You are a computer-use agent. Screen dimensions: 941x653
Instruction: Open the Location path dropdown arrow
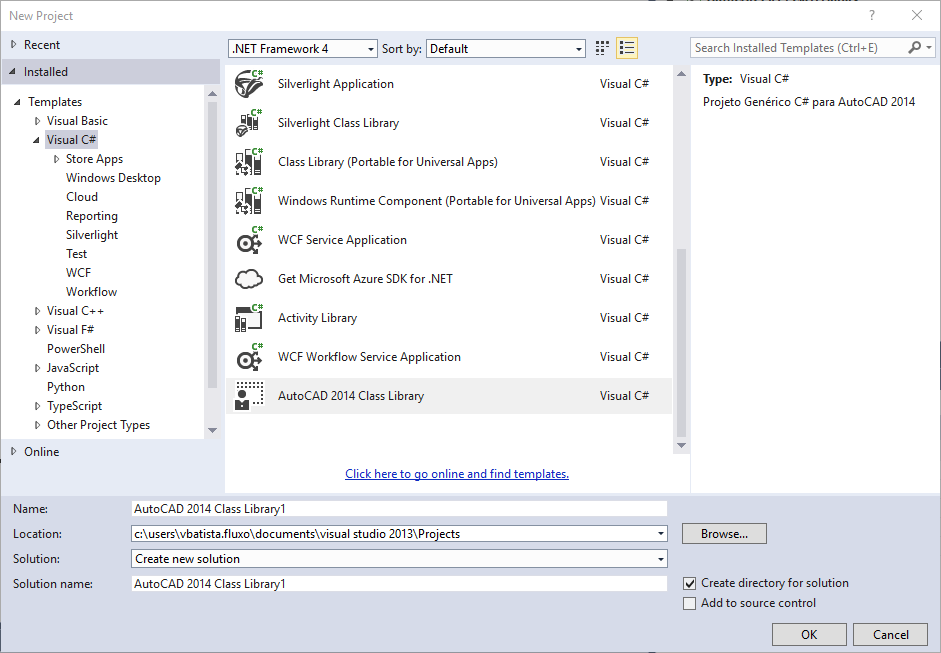coord(660,534)
